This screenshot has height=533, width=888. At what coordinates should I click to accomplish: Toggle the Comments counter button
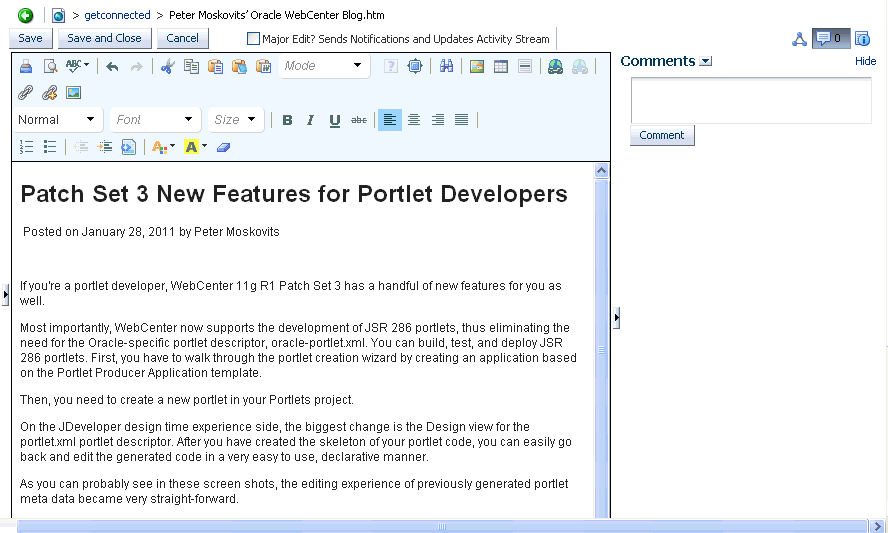point(831,39)
